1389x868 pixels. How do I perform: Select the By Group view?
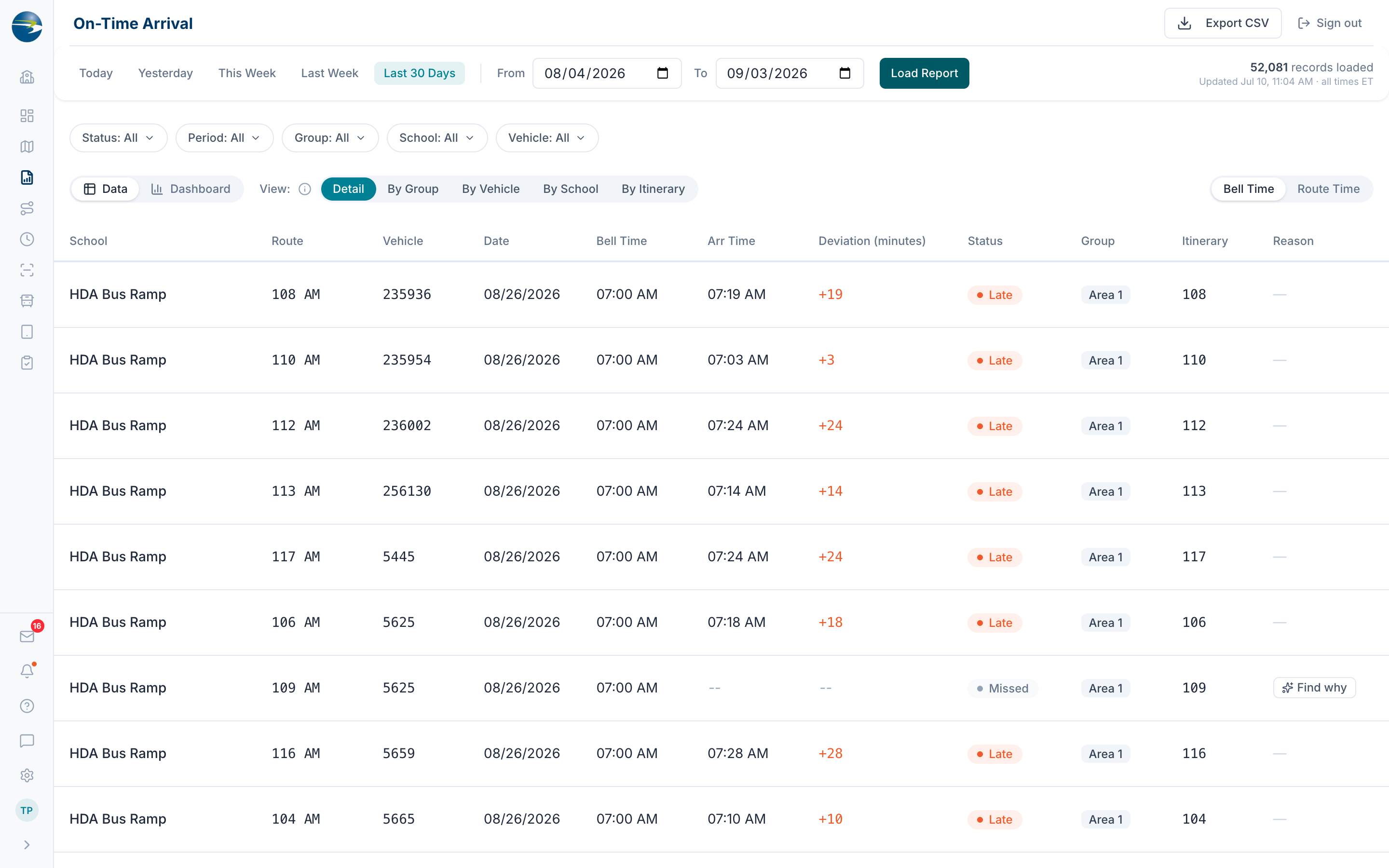coord(413,189)
